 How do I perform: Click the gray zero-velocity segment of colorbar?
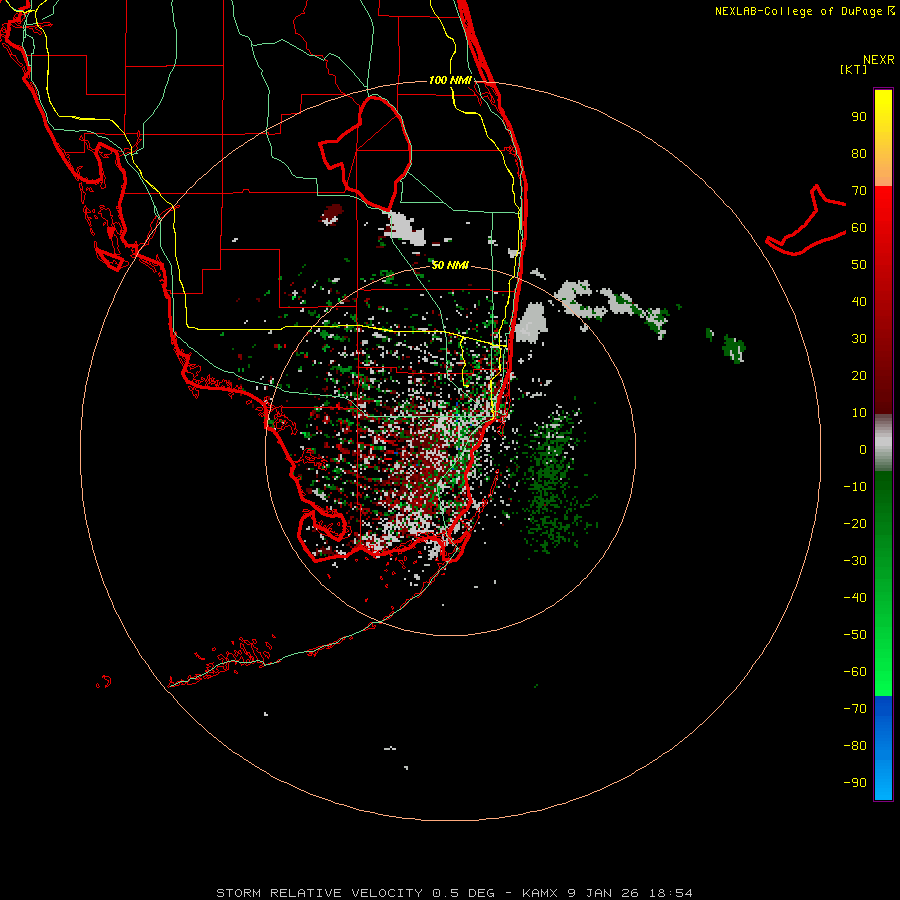point(883,443)
